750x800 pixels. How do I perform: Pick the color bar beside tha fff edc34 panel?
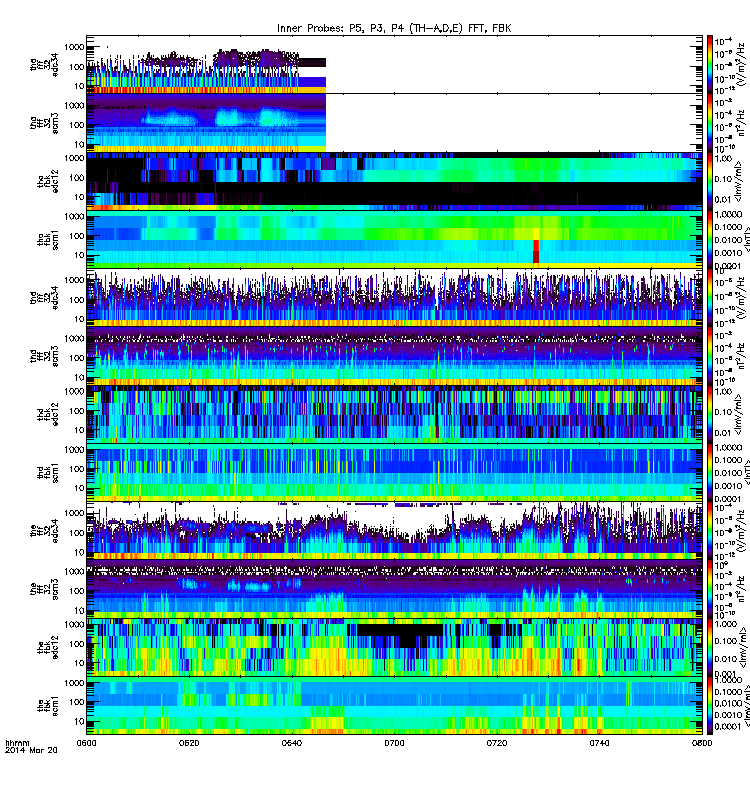click(710, 65)
